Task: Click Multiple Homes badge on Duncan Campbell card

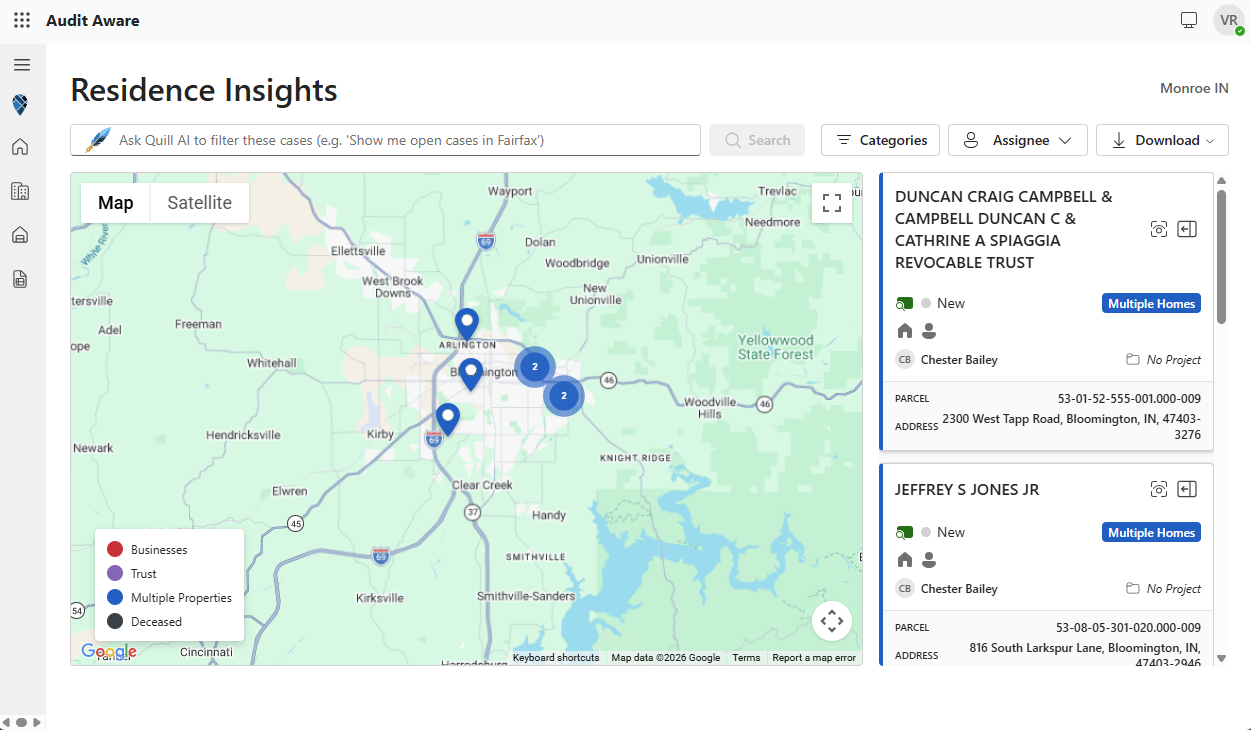Action: 1152,303
